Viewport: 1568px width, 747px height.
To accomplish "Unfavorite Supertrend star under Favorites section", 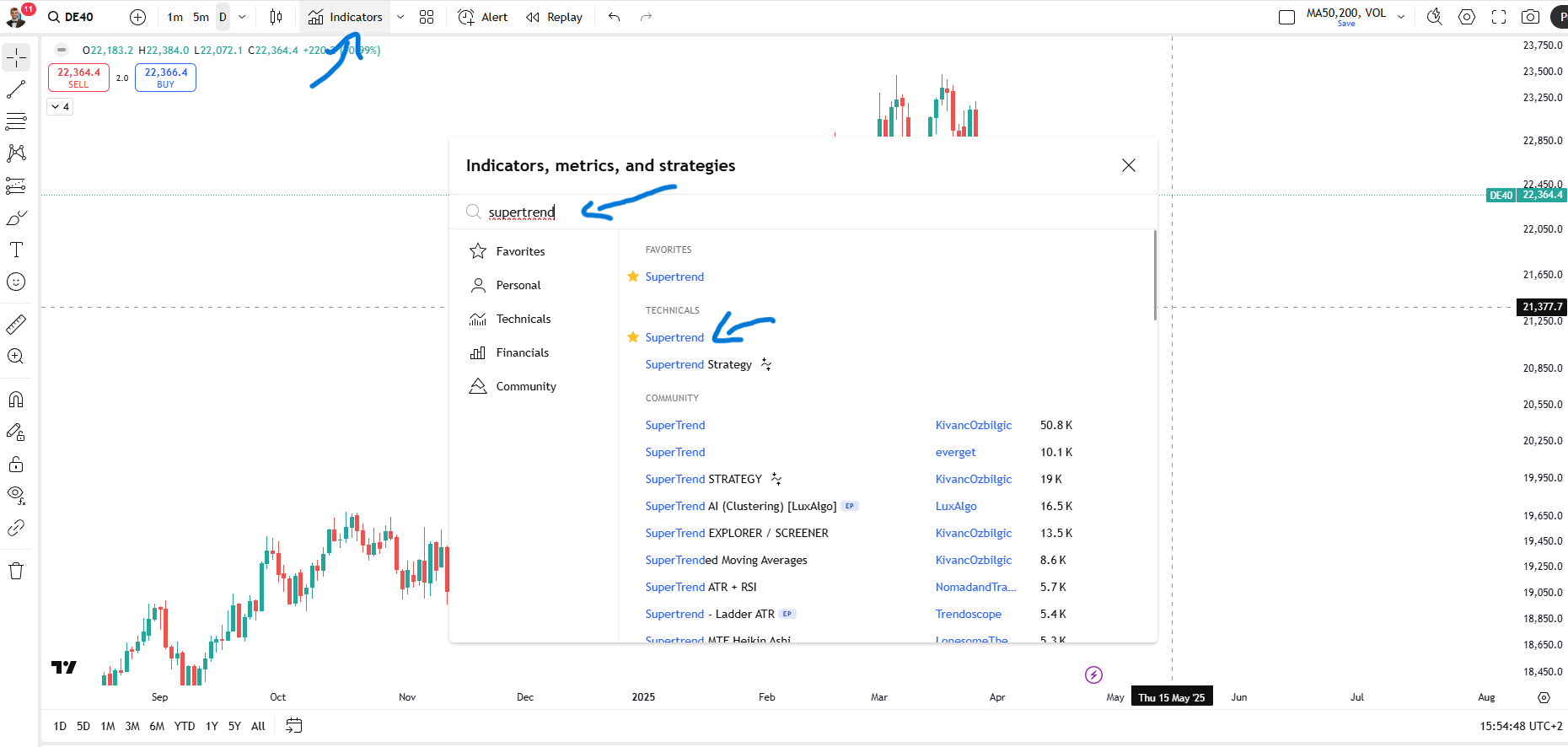I will tap(633, 277).
